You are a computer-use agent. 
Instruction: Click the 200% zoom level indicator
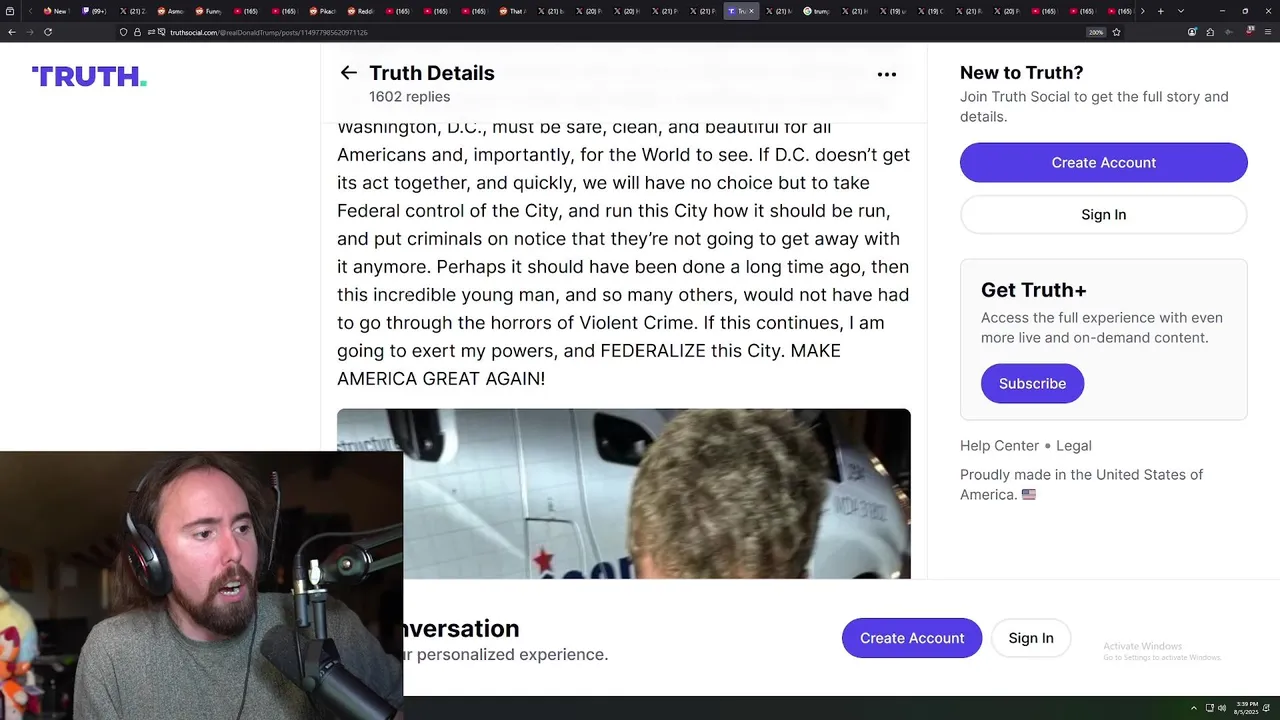click(x=1096, y=32)
